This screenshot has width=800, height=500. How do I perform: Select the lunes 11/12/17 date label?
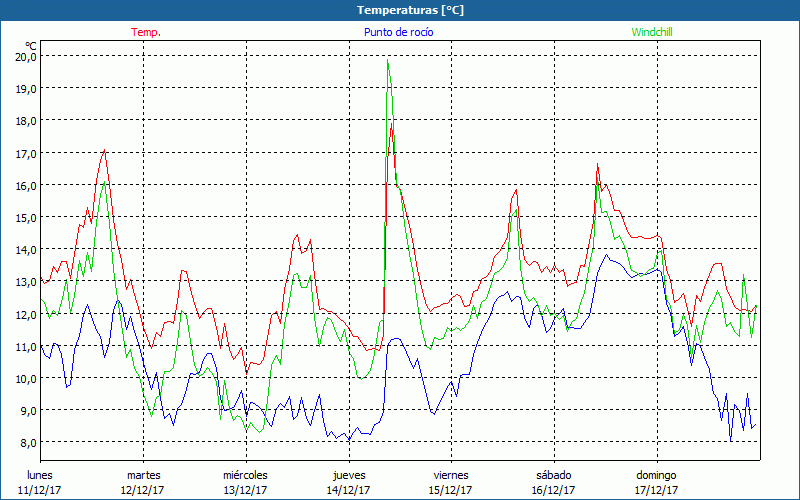39,482
